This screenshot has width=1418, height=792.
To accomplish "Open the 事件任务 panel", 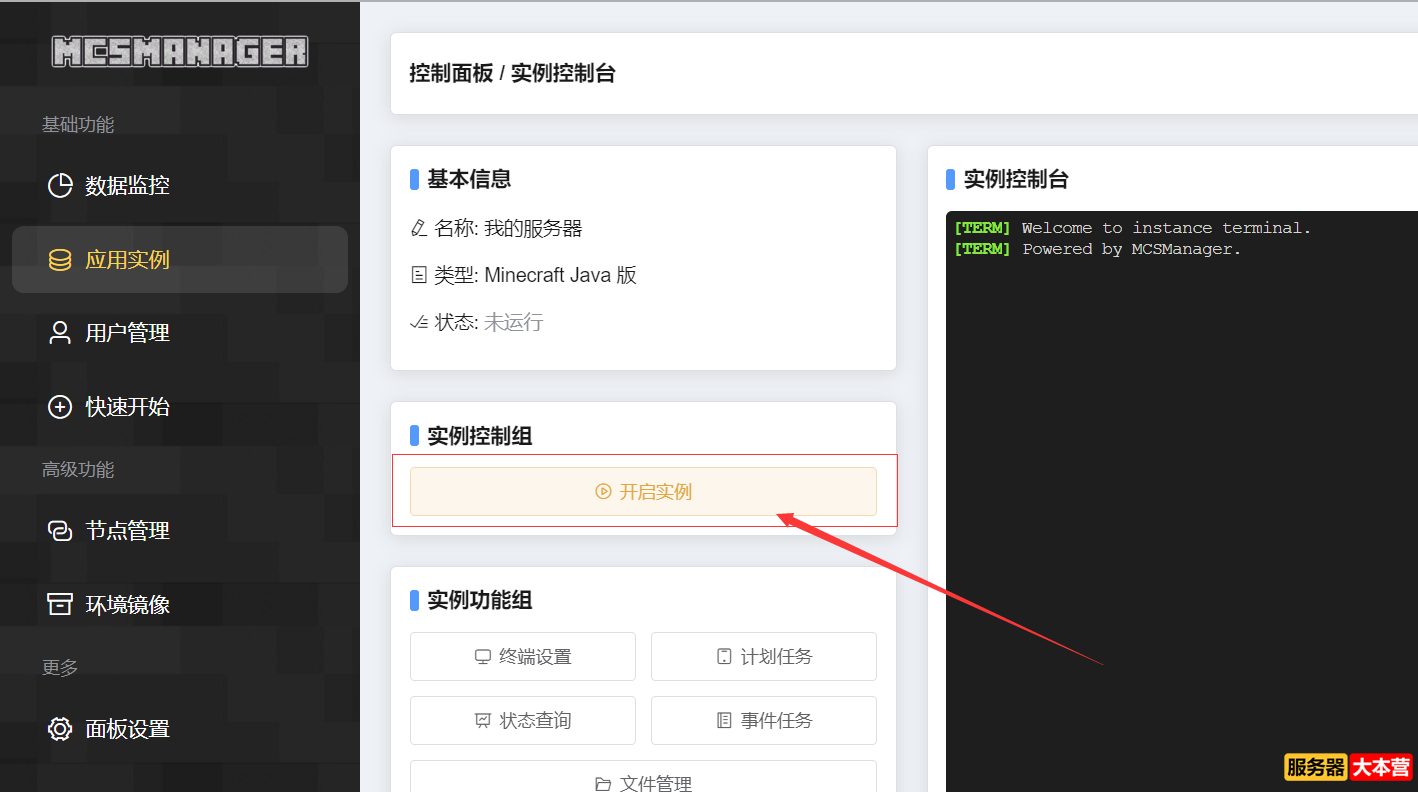I will pos(763,720).
